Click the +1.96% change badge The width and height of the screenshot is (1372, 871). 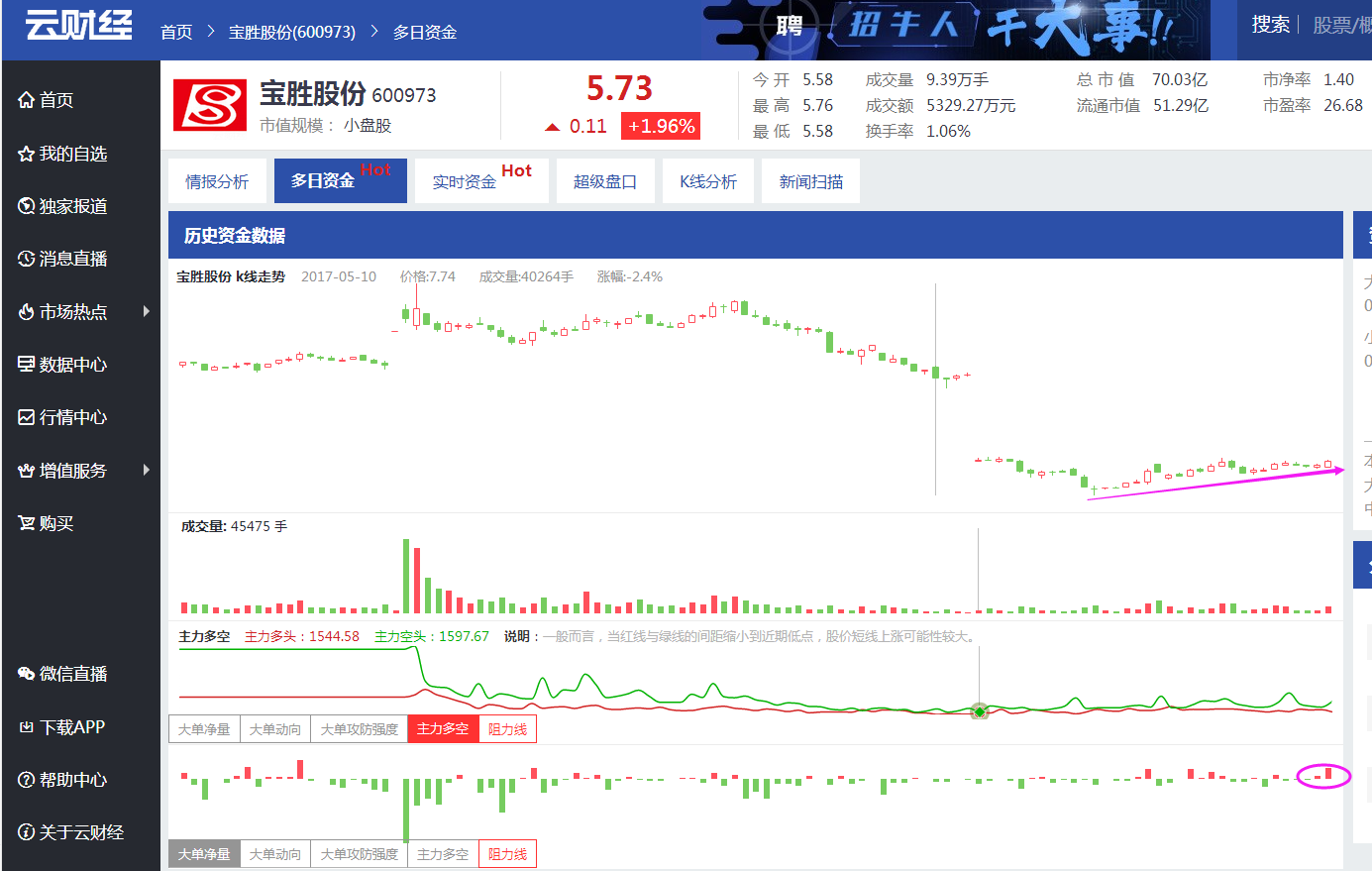point(661,126)
